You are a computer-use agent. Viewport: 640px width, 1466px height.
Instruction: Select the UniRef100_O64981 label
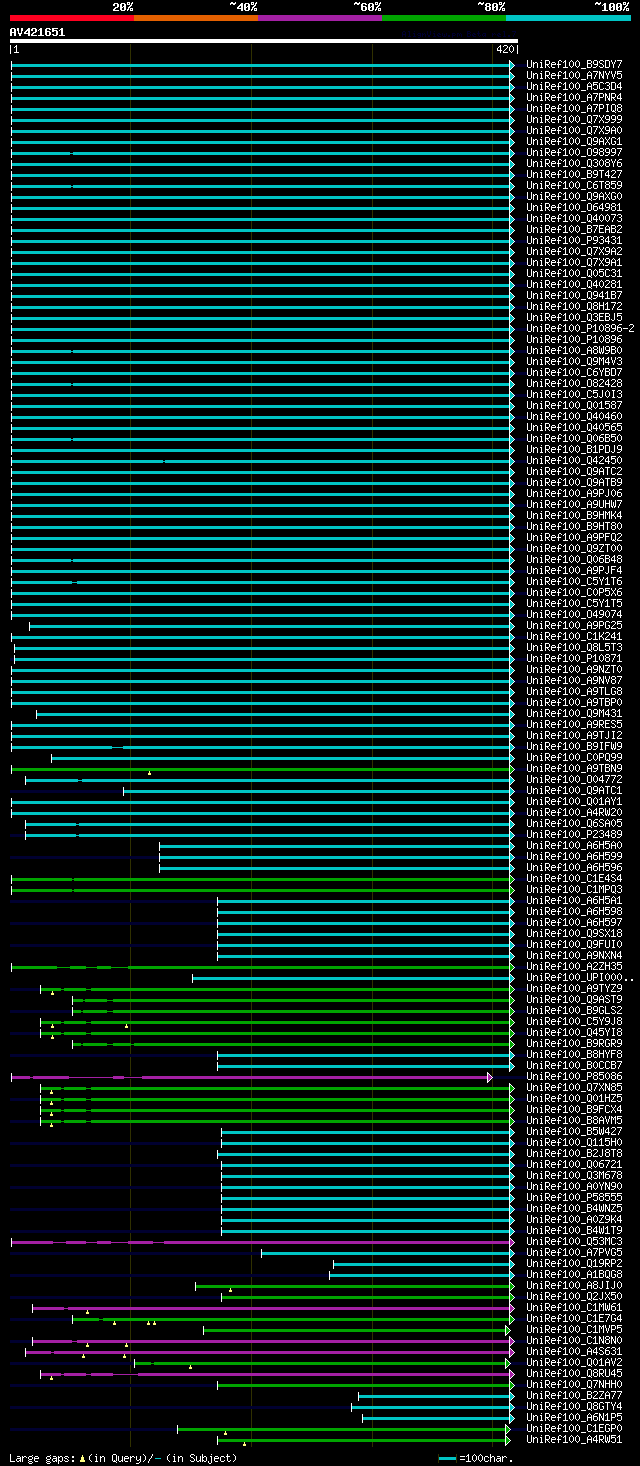point(574,207)
